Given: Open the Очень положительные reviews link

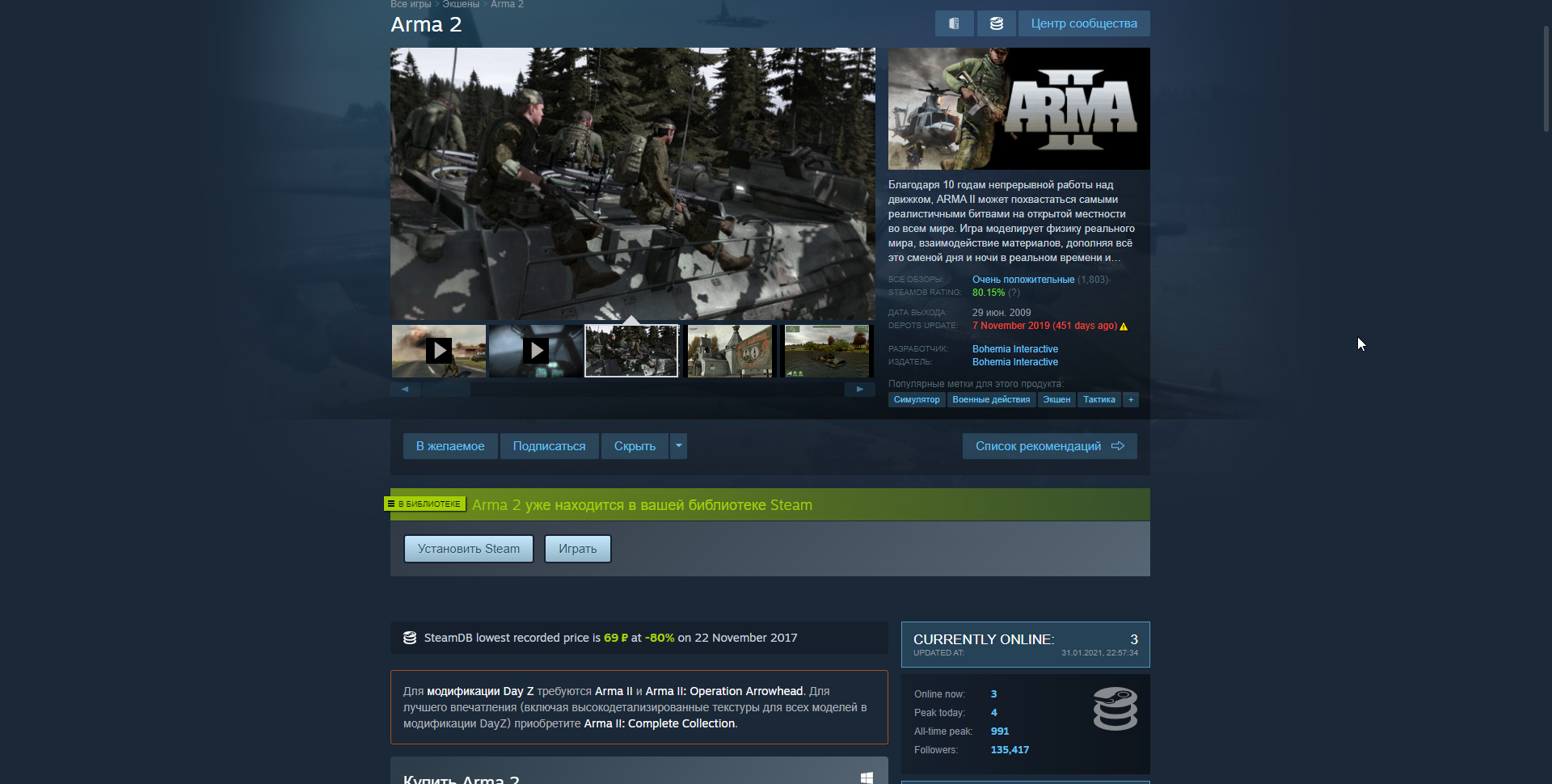Looking at the screenshot, I should [1023, 280].
